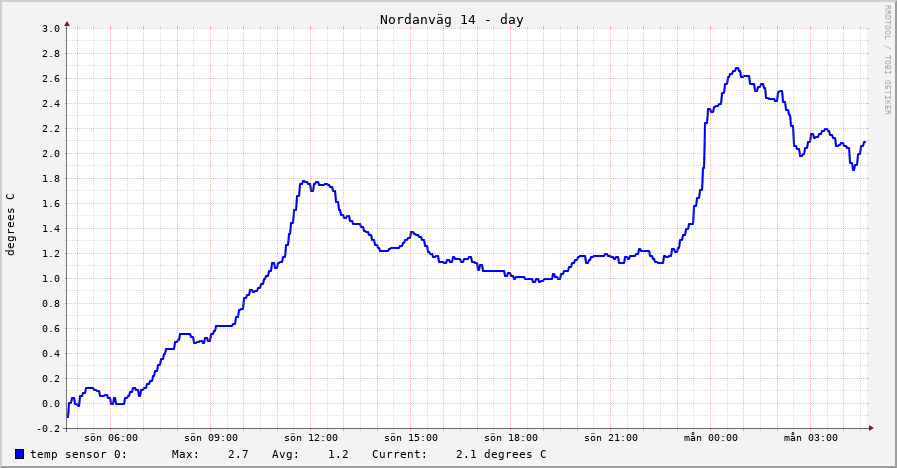Click the -0.2 tick label on y-axis
Screen dimensions: 897x468
pyautogui.click(x=47, y=428)
